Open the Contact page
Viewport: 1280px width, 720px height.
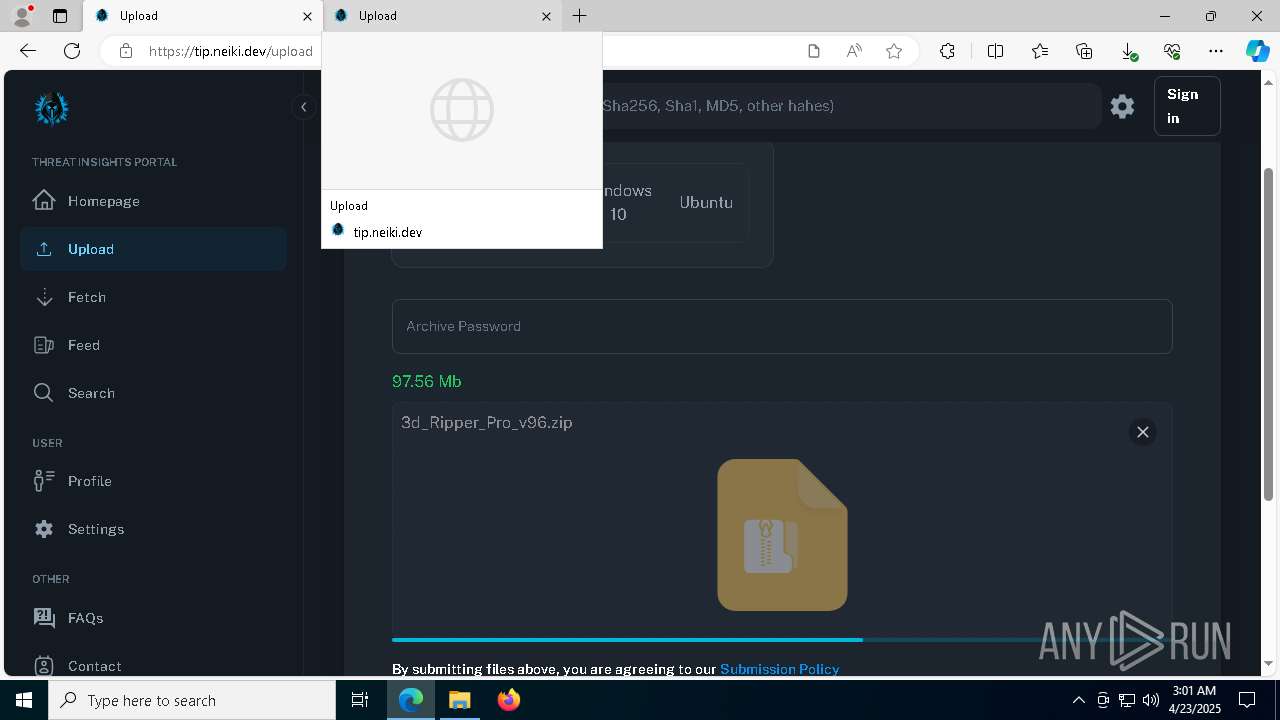coord(153,666)
